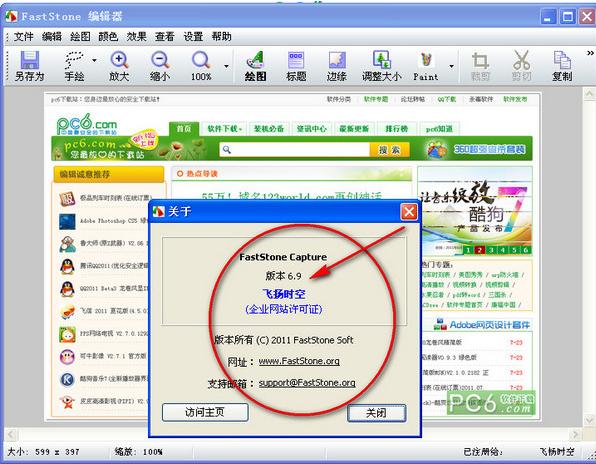
Task: Open the 绘图 menu in menu bar
Action: (x=80, y=36)
